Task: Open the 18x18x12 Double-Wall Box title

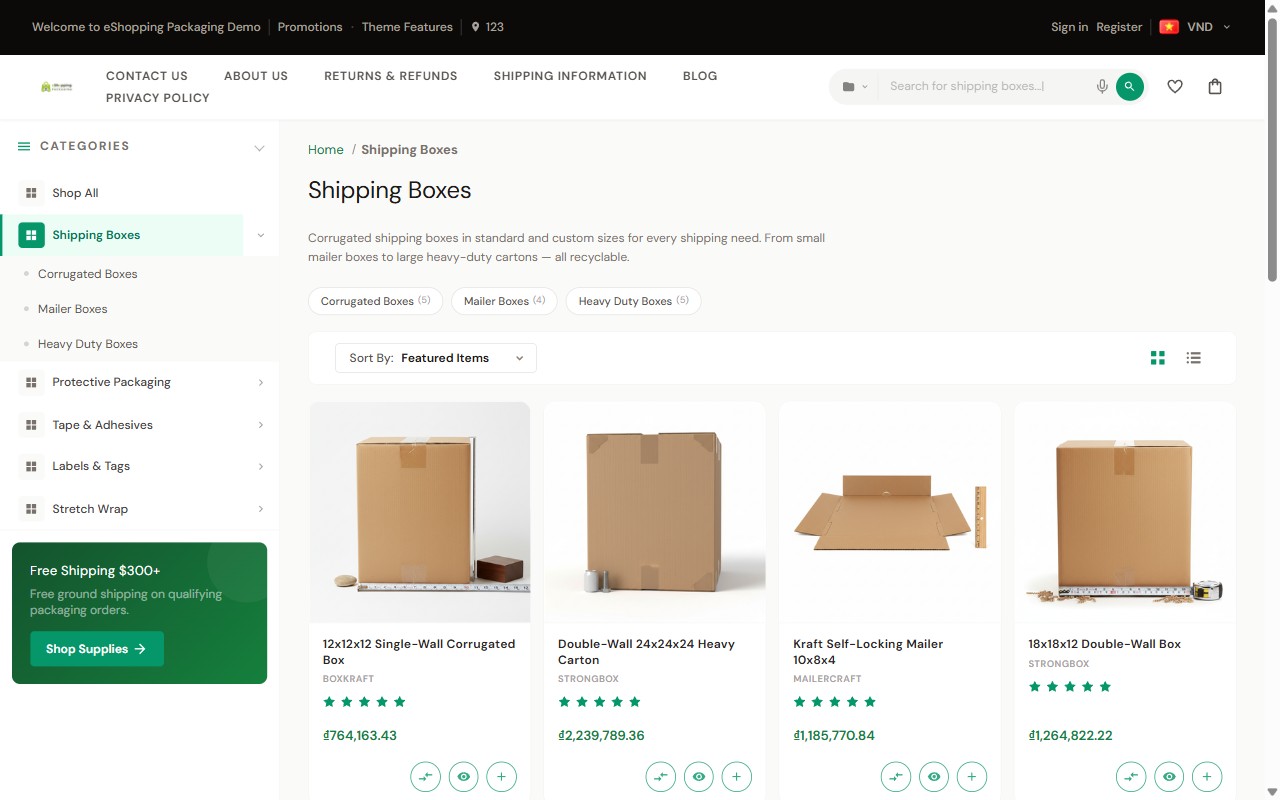Action: tap(1105, 644)
